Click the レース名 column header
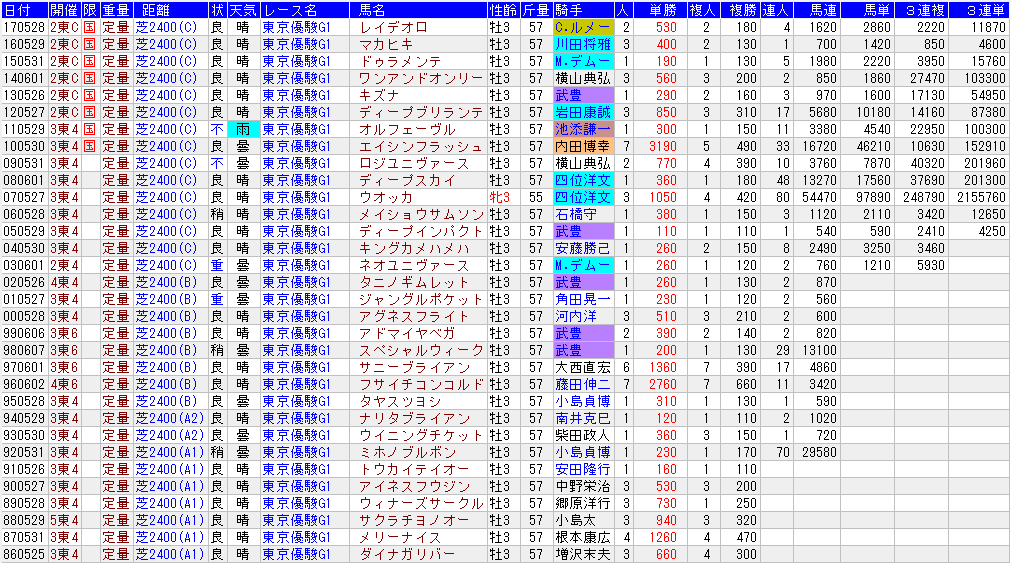Screen dimensions: 1011x563 point(304,10)
